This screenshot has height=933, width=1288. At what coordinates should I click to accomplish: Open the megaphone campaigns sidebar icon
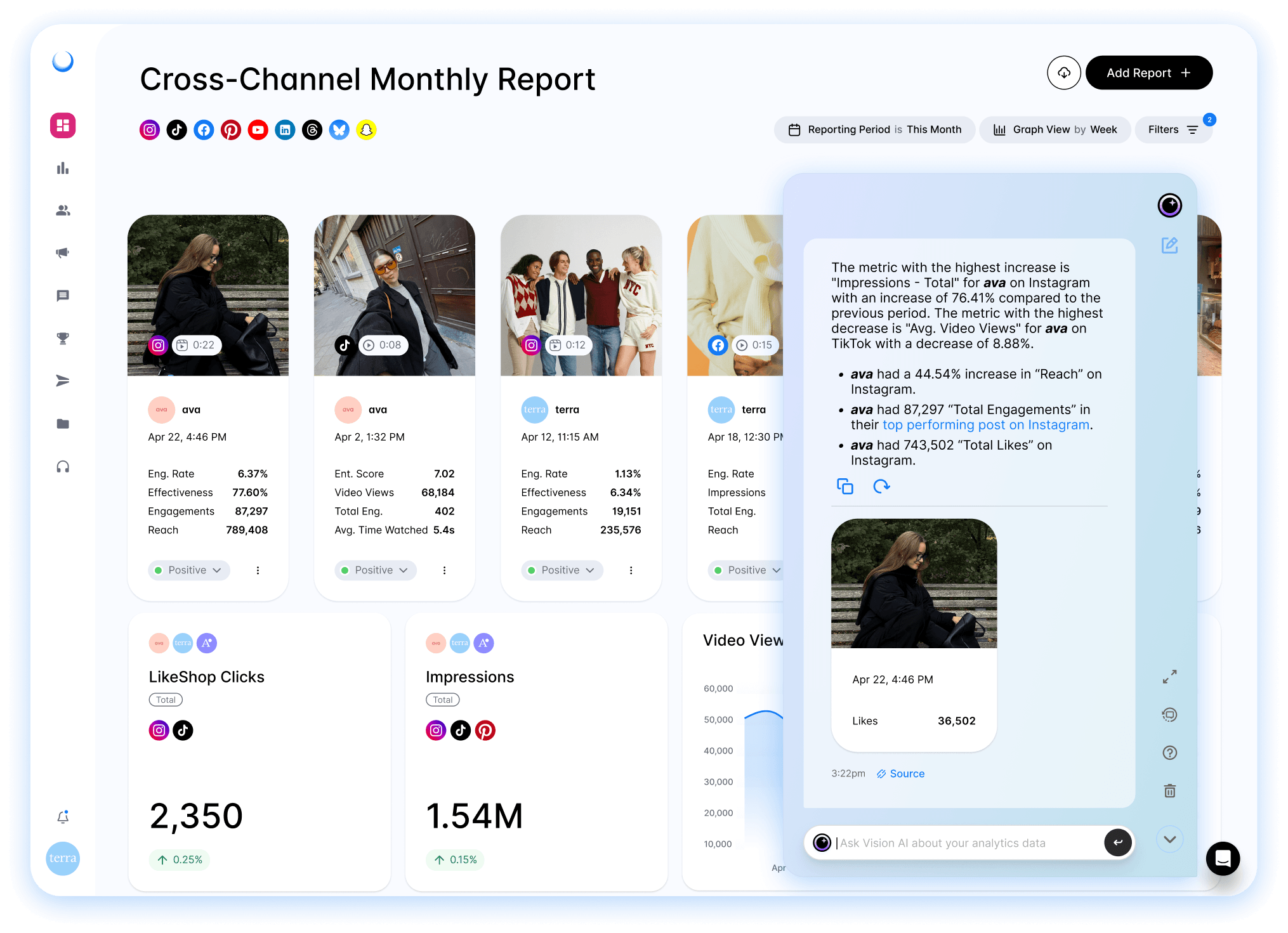(63, 253)
